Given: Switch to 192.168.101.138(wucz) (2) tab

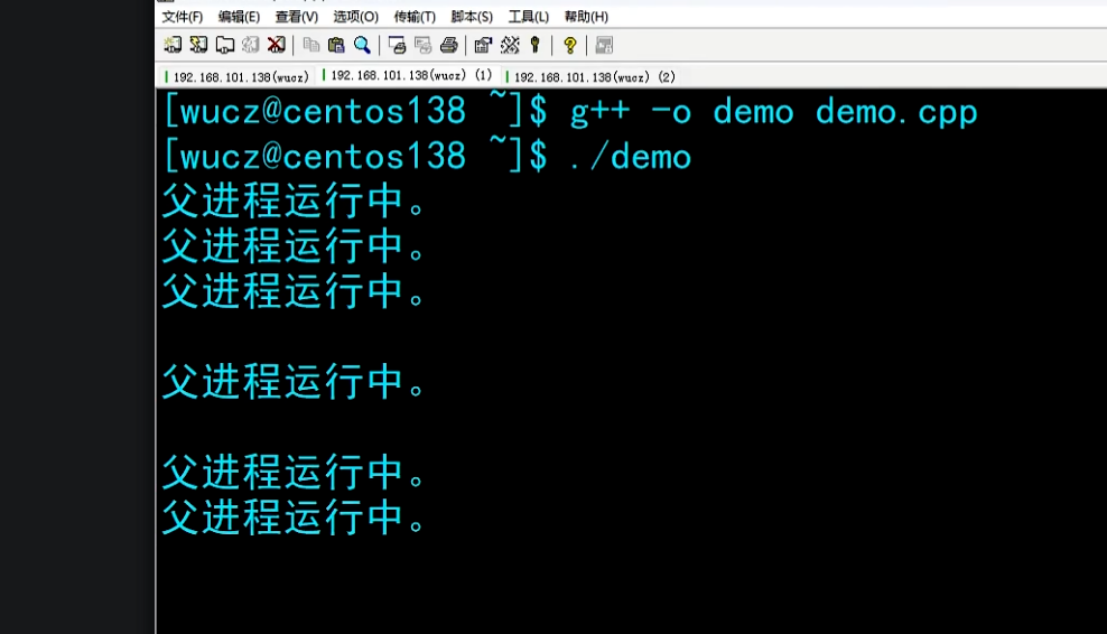Looking at the screenshot, I should click(x=592, y=77).
